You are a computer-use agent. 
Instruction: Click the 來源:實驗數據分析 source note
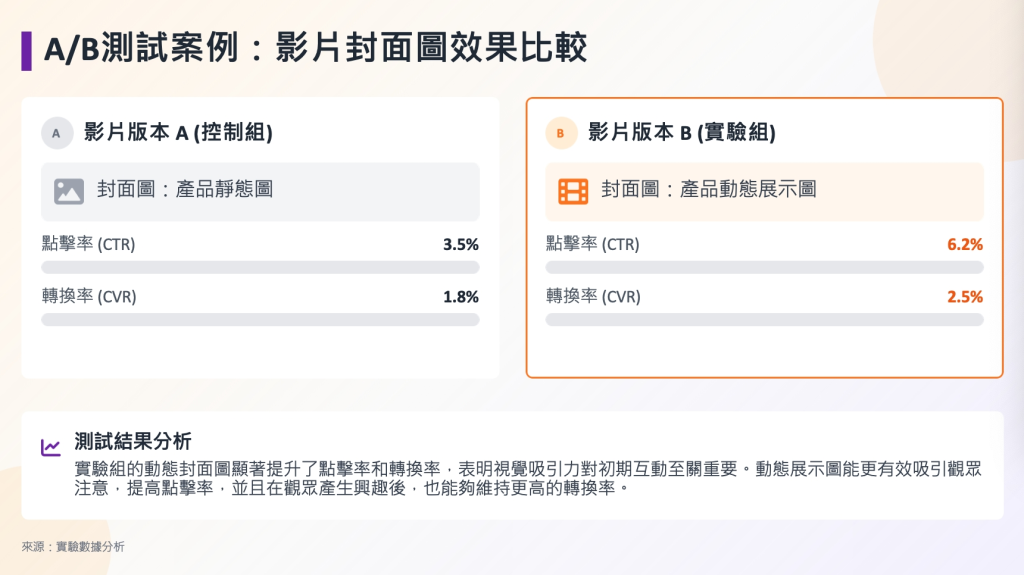coord(73,547)
